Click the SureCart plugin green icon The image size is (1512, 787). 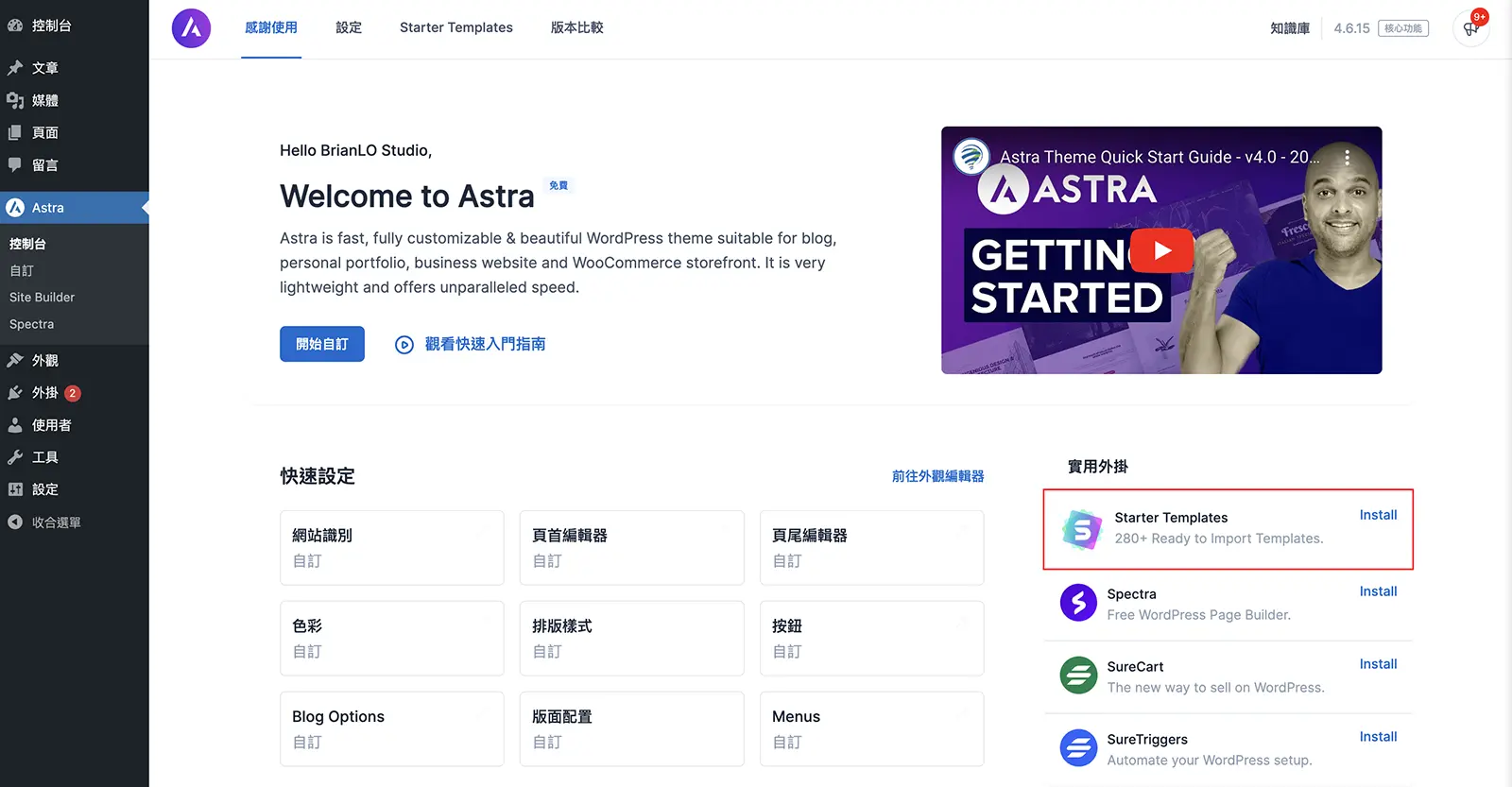[1078, 676]
